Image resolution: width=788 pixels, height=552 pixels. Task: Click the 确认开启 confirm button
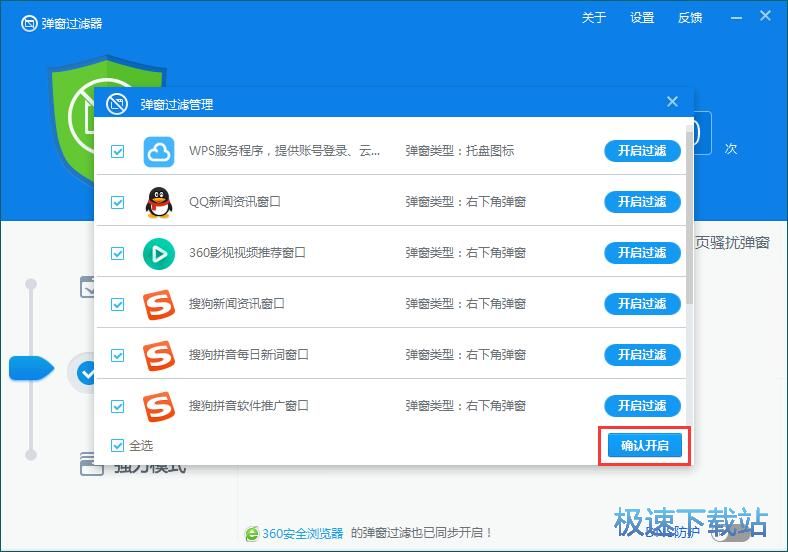click(x=645, y=445)
